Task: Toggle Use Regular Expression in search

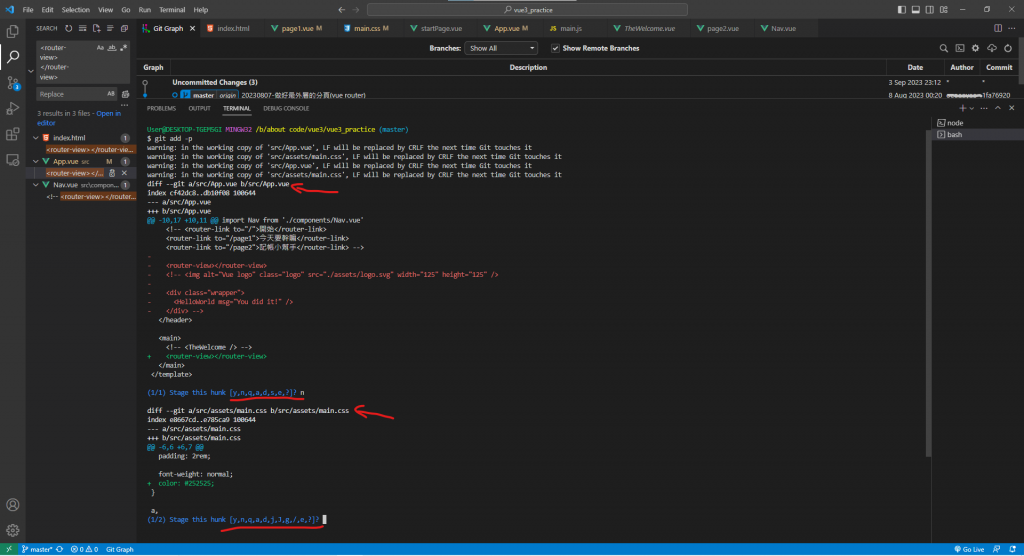Action: (123, 48)
